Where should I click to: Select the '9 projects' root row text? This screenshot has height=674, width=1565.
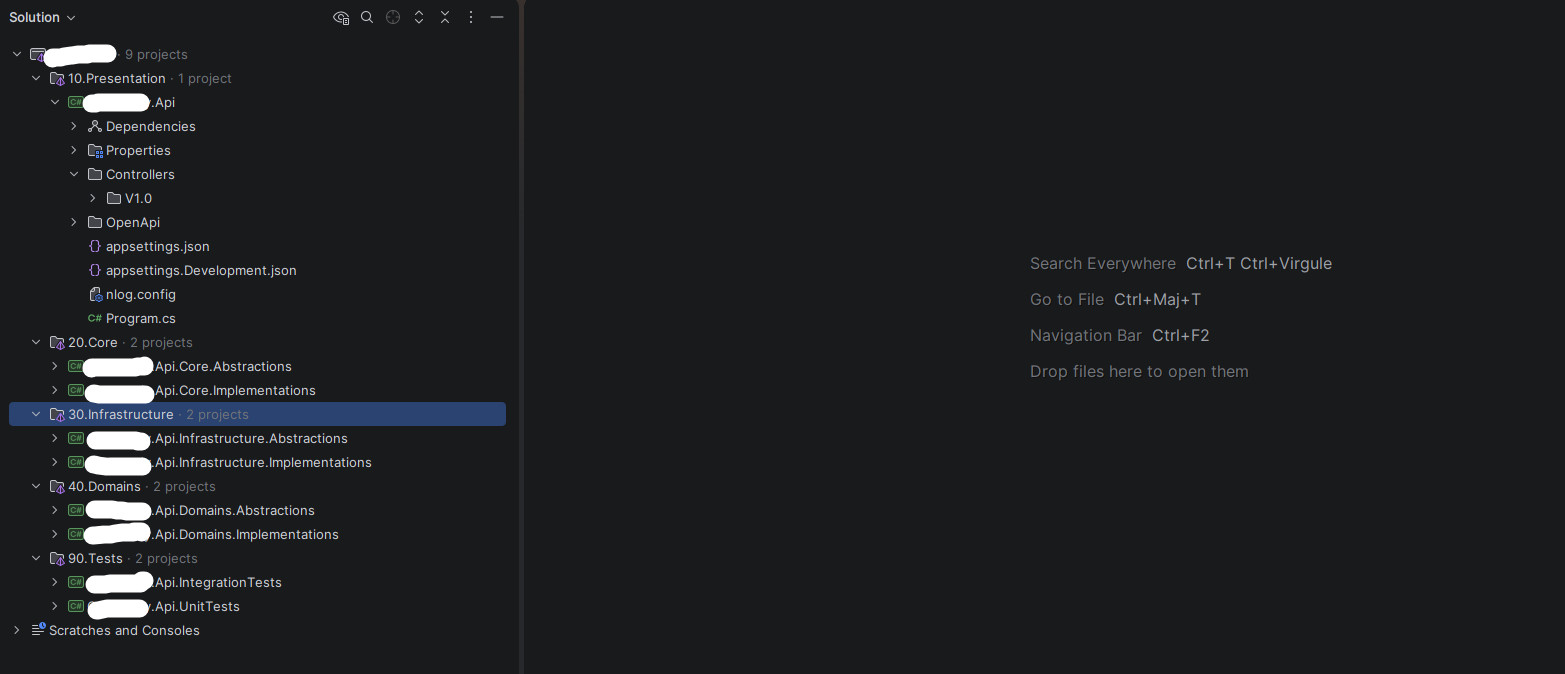pos(156,54)
